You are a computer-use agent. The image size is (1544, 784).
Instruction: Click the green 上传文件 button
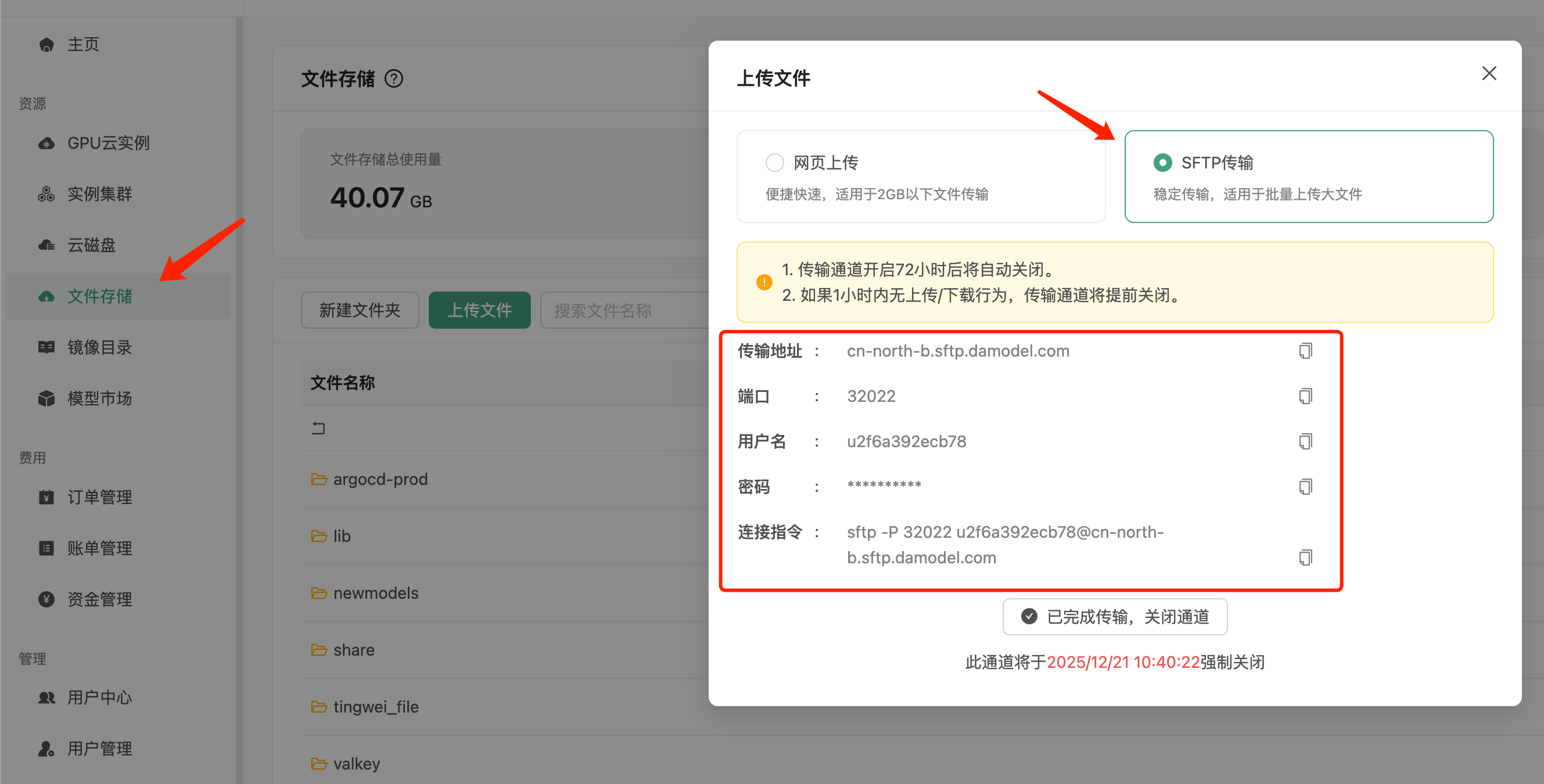[479, 311]
